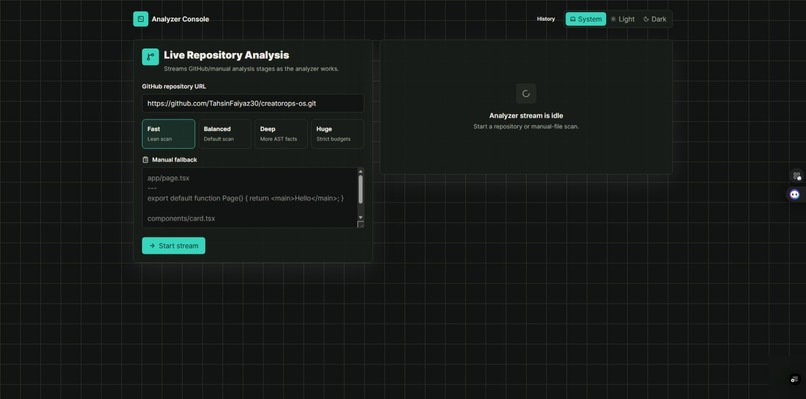Click the 'Start a repository or manual-file scan.' text
Image resolution: width=806 pixels, height=399 pixels.
point(526,126)
